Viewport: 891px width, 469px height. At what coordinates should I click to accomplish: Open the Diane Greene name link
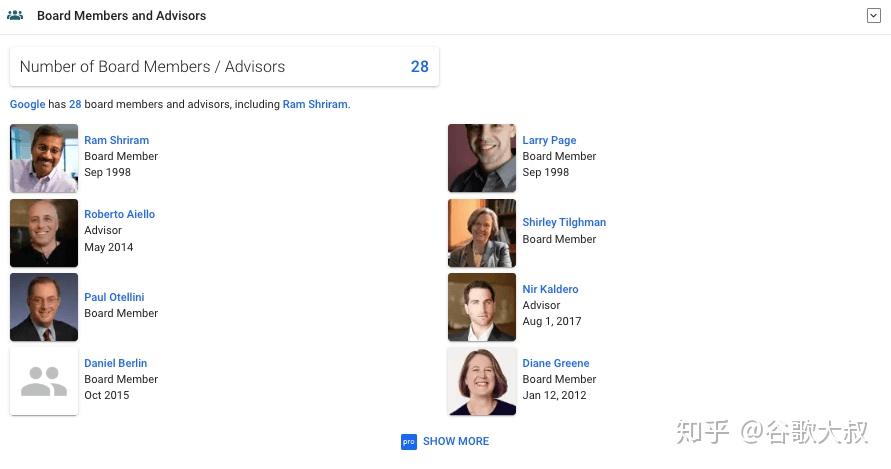[x=555, y=363]
